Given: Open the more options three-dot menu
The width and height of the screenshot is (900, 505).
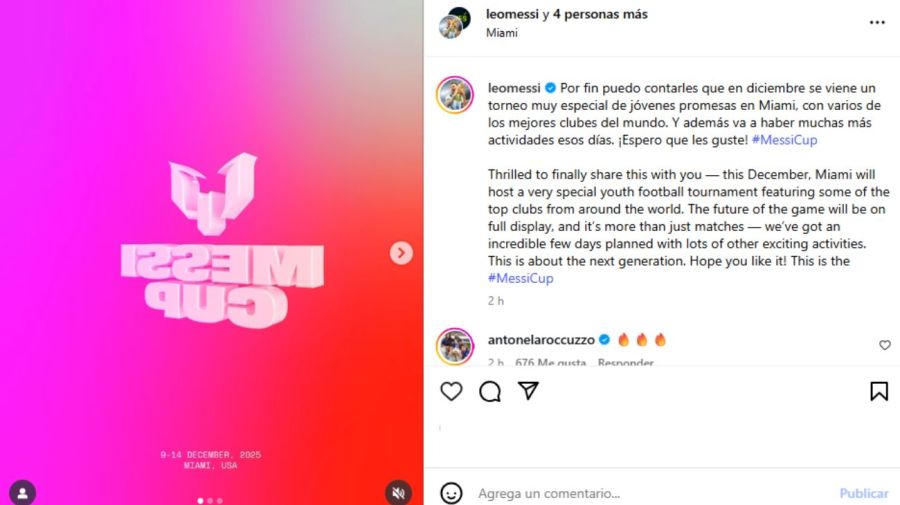Looking at the screenshot, I should 877,22.
